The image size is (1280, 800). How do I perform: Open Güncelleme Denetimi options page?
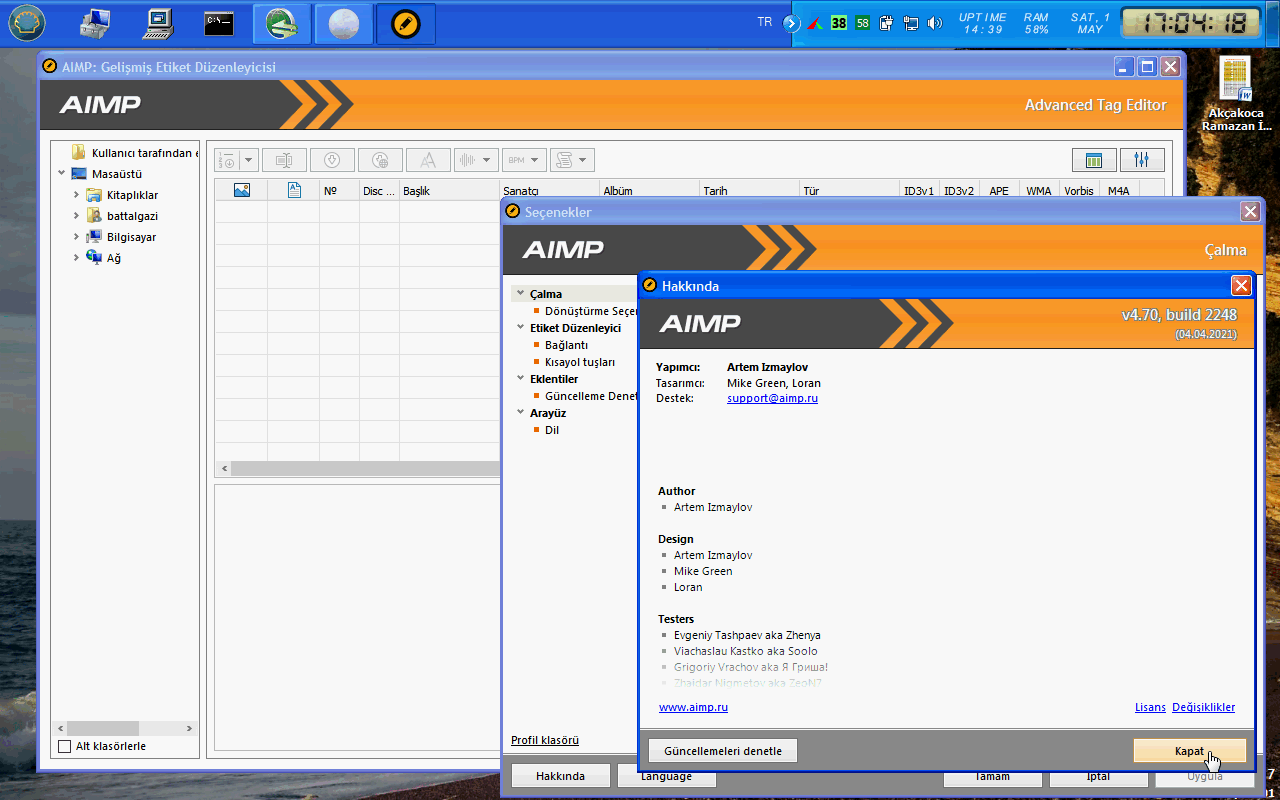pyautogui.click(x=591, y=396)
